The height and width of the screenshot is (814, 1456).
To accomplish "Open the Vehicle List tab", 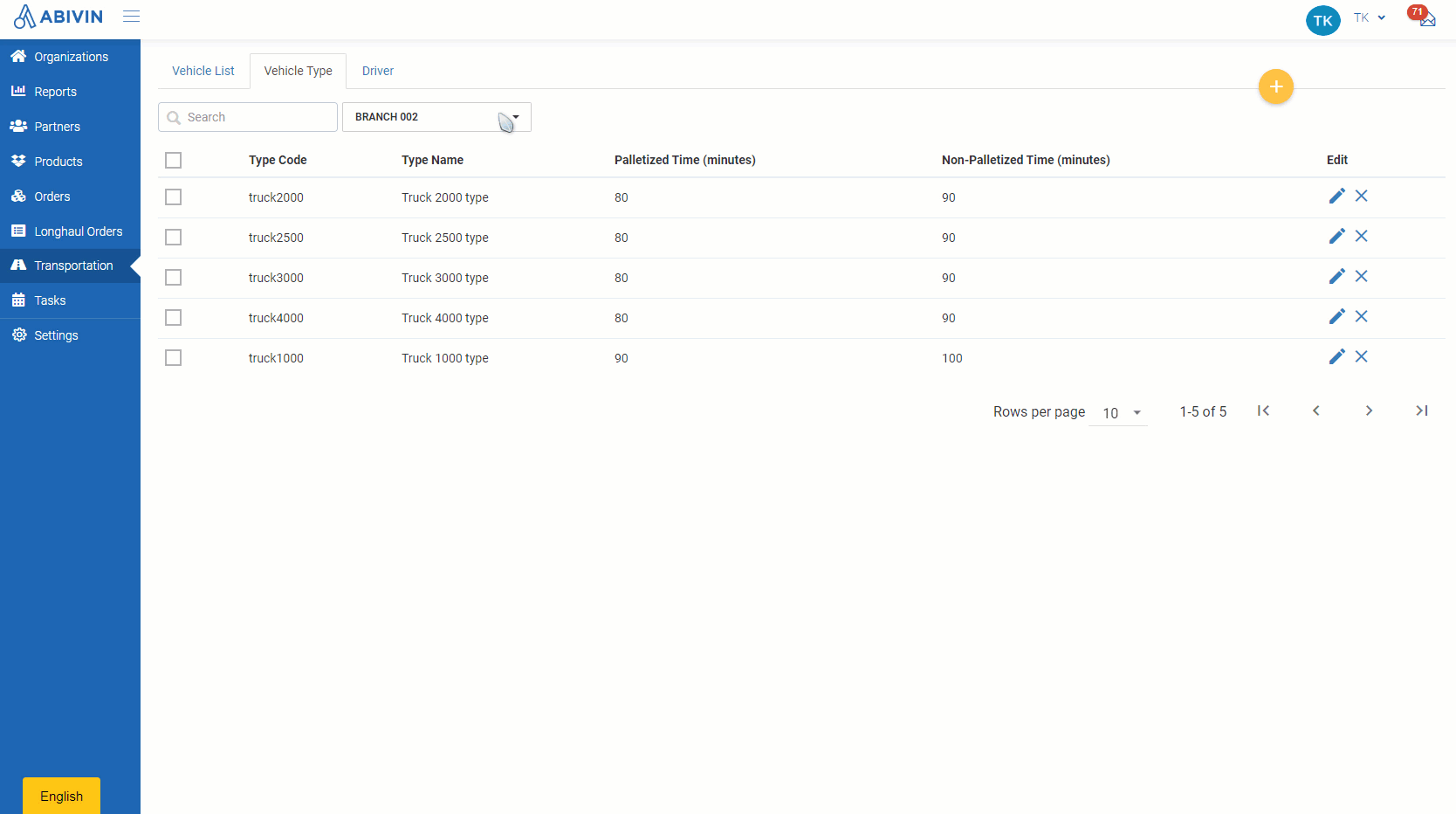I will coord(203,71).
